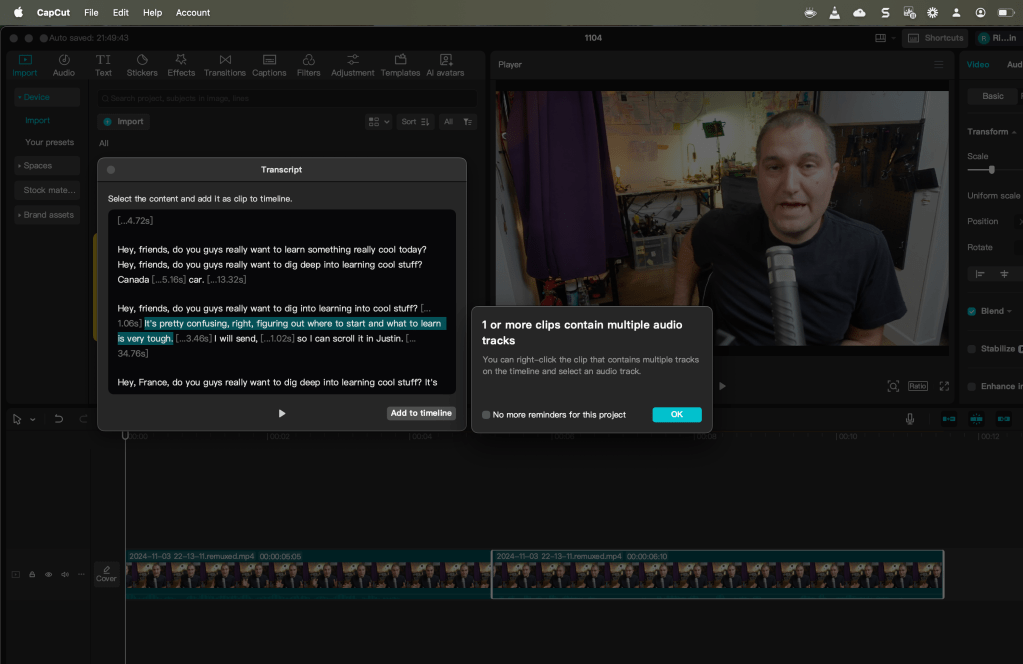Click the redo arrow in timeline toolbar
Viewport: 1023px width, 664px height.
(x=83, y=419)
